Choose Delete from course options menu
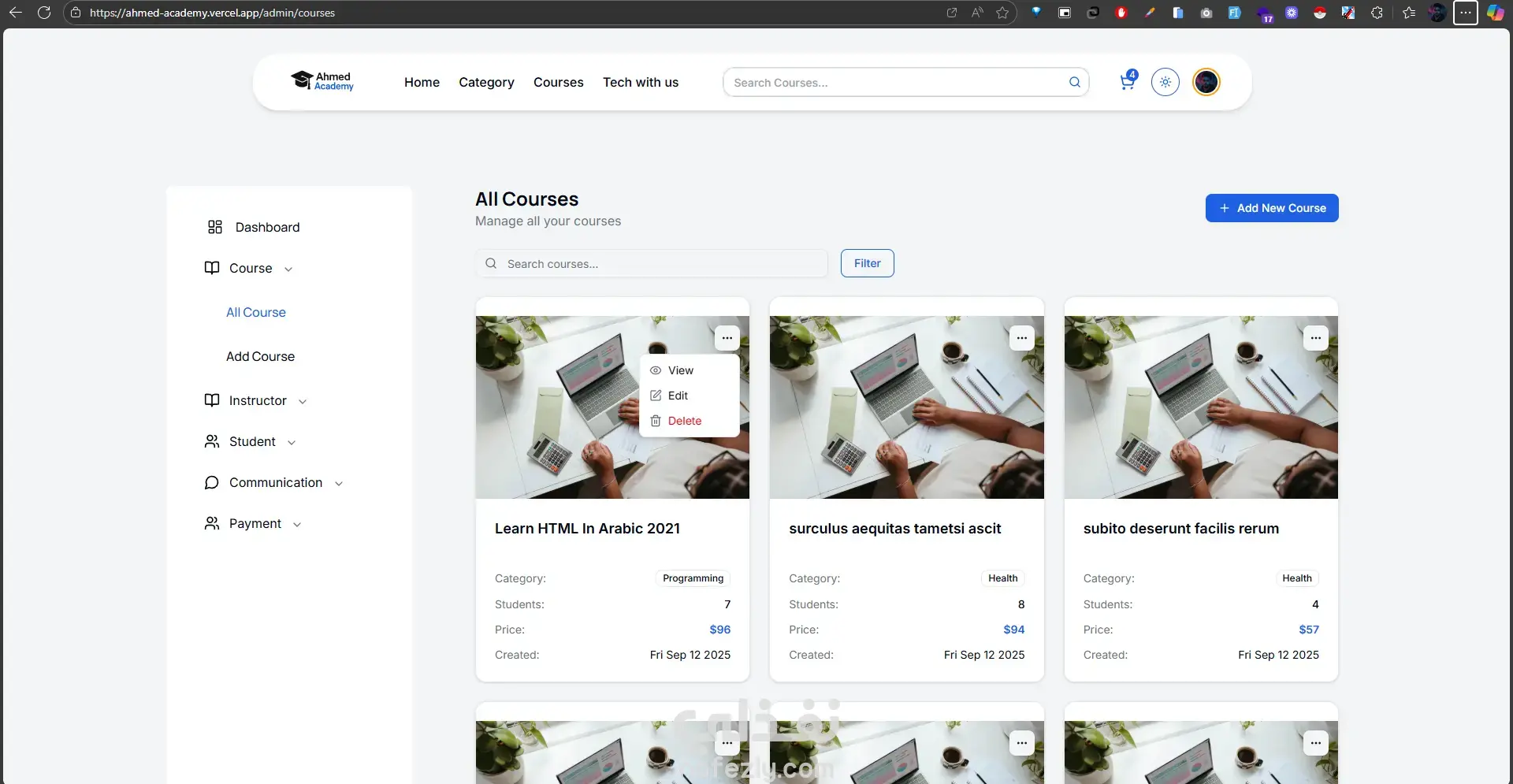This screenshot has height=784, width=1513. tap(689, 421)
